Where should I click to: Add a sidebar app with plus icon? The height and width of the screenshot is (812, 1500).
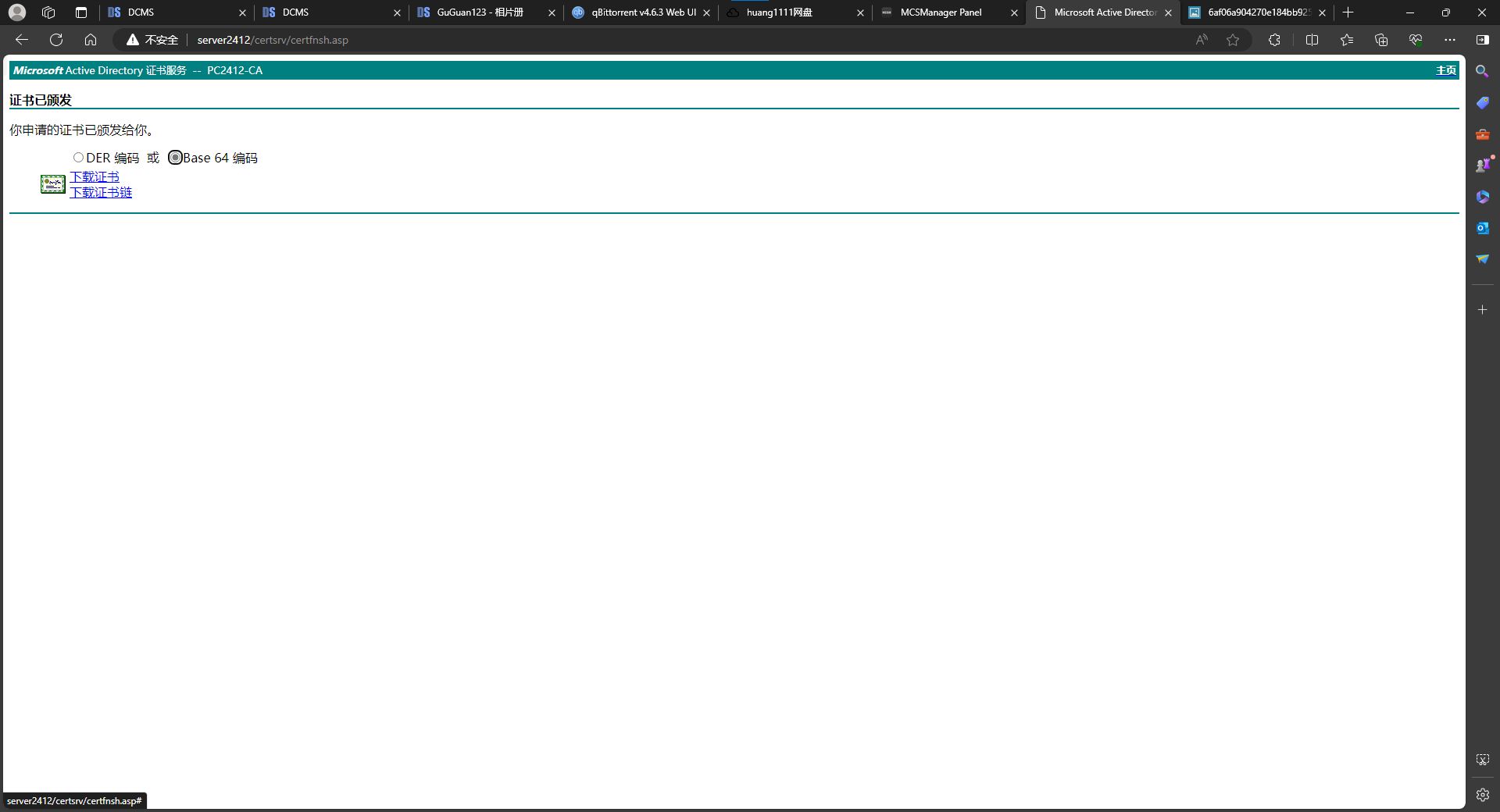coord(1482,310)
